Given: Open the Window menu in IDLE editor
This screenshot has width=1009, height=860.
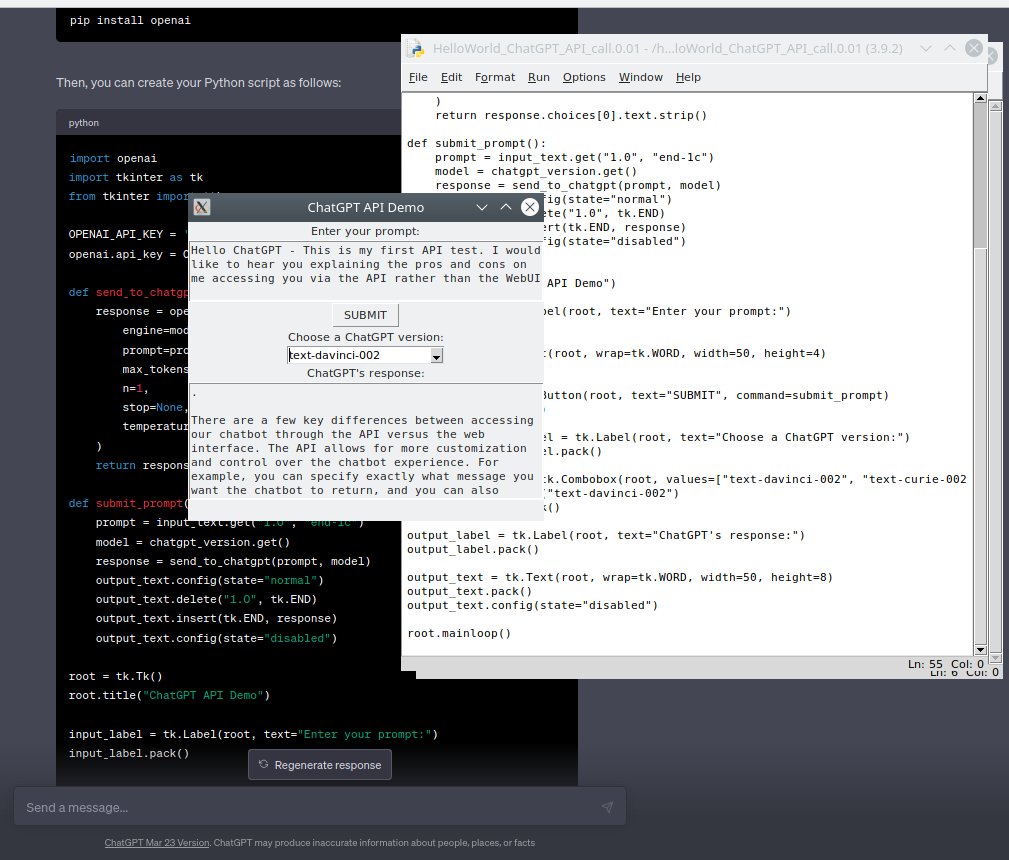Looking at the screenshot, I should click(640, 77).
